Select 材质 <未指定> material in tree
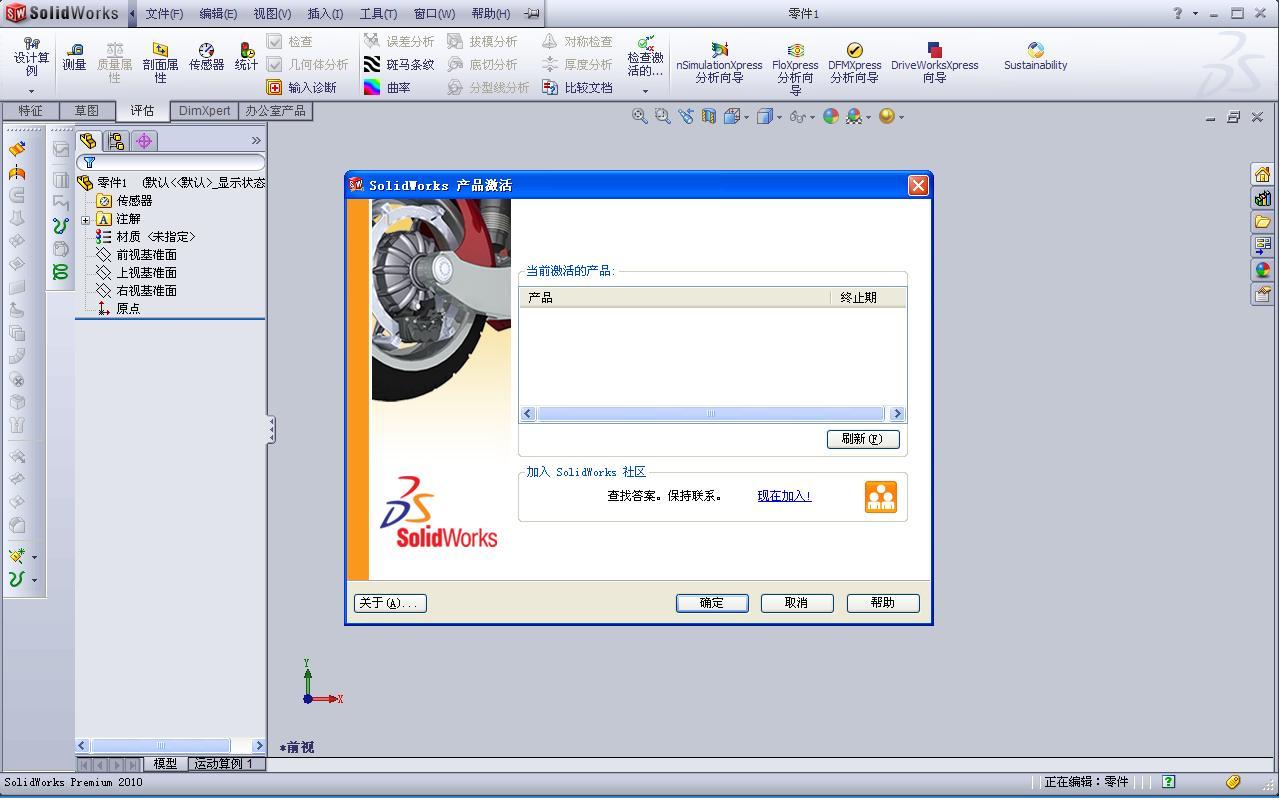Viewport: 1280px width, 800px height. (146, 237)
